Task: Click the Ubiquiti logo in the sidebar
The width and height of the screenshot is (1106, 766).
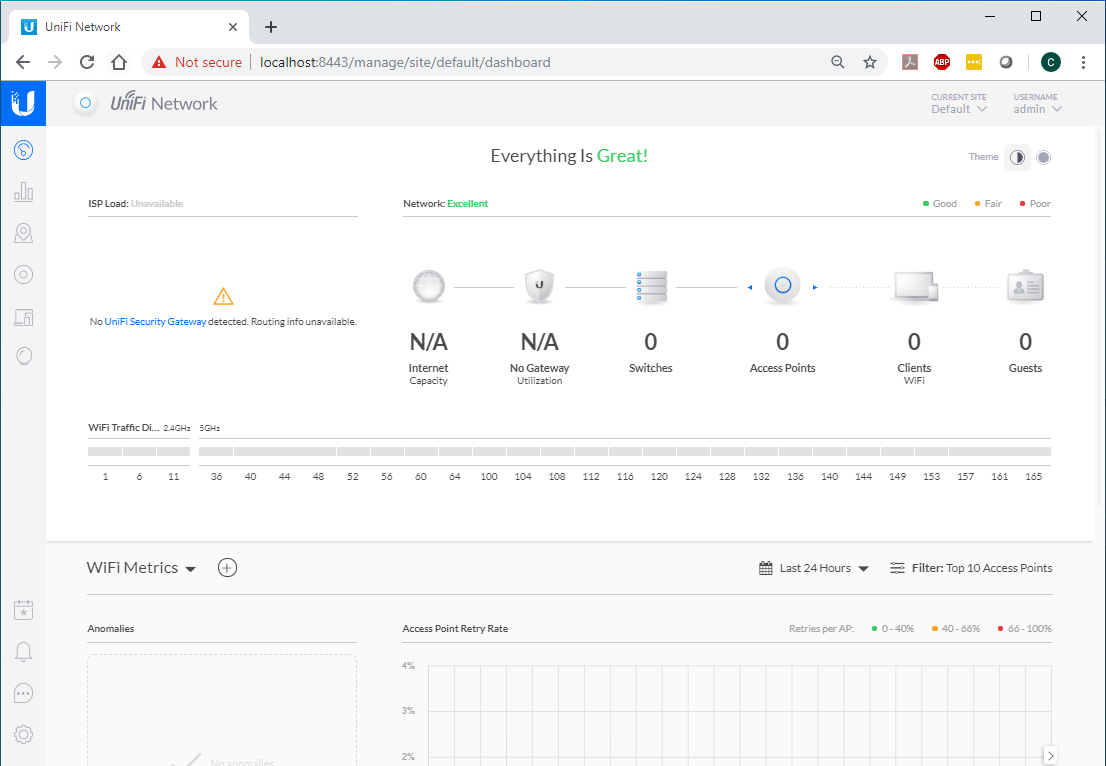Action: point(23,103)
